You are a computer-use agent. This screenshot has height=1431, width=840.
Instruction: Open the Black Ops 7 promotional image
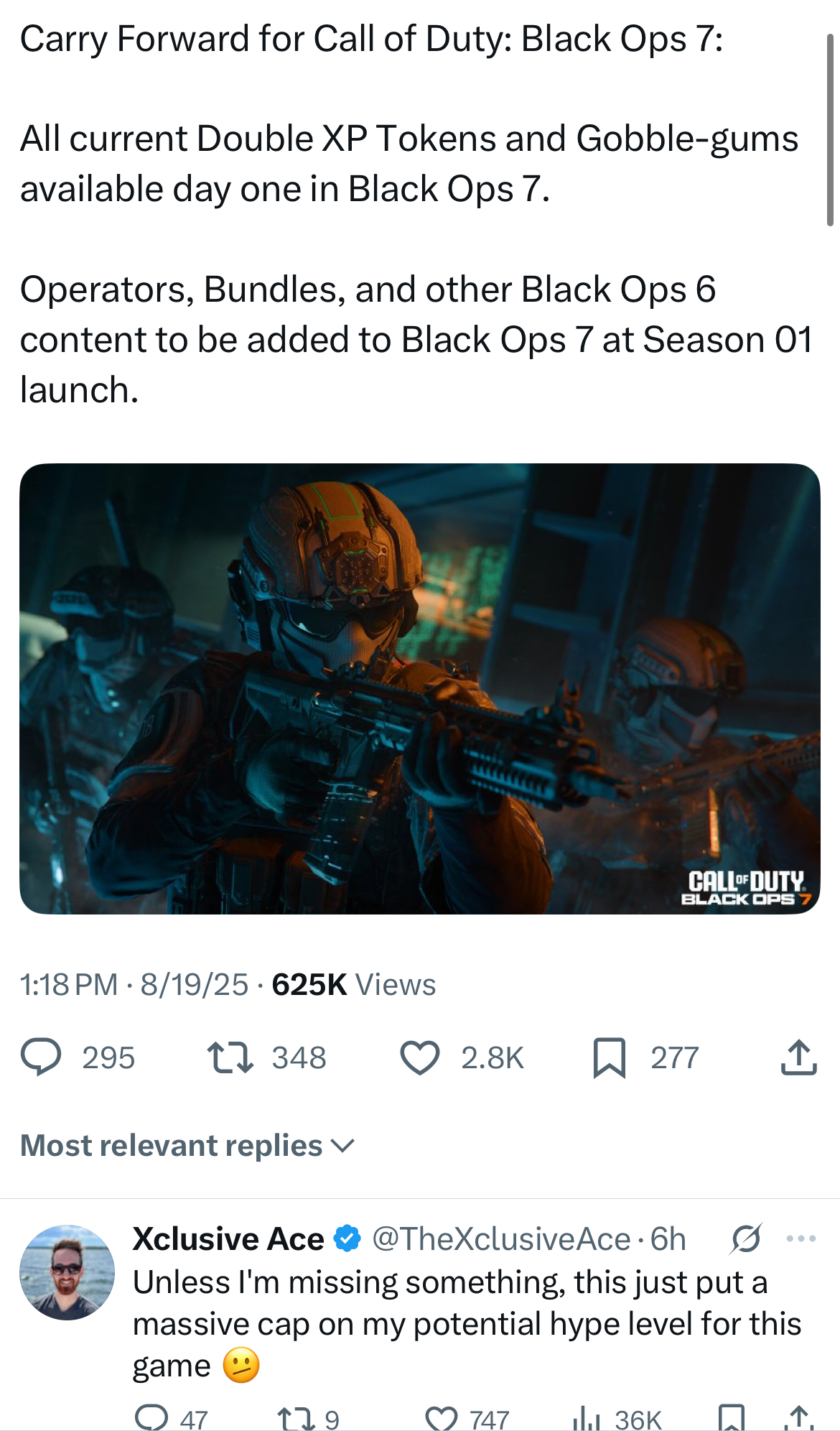420,688
